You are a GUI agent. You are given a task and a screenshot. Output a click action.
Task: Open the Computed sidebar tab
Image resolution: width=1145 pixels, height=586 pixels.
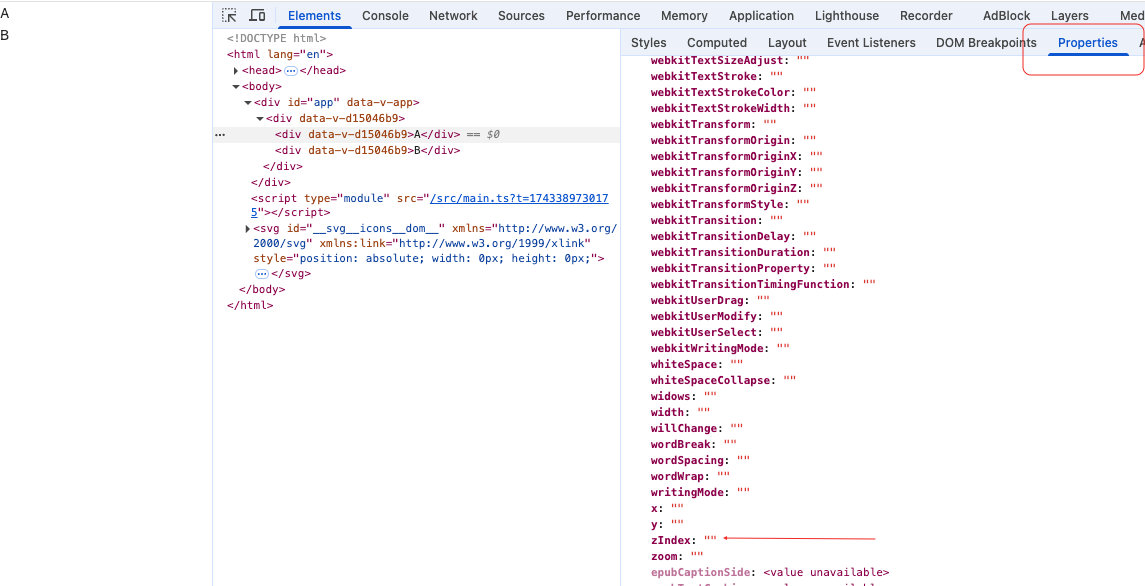tap(716, 42)
